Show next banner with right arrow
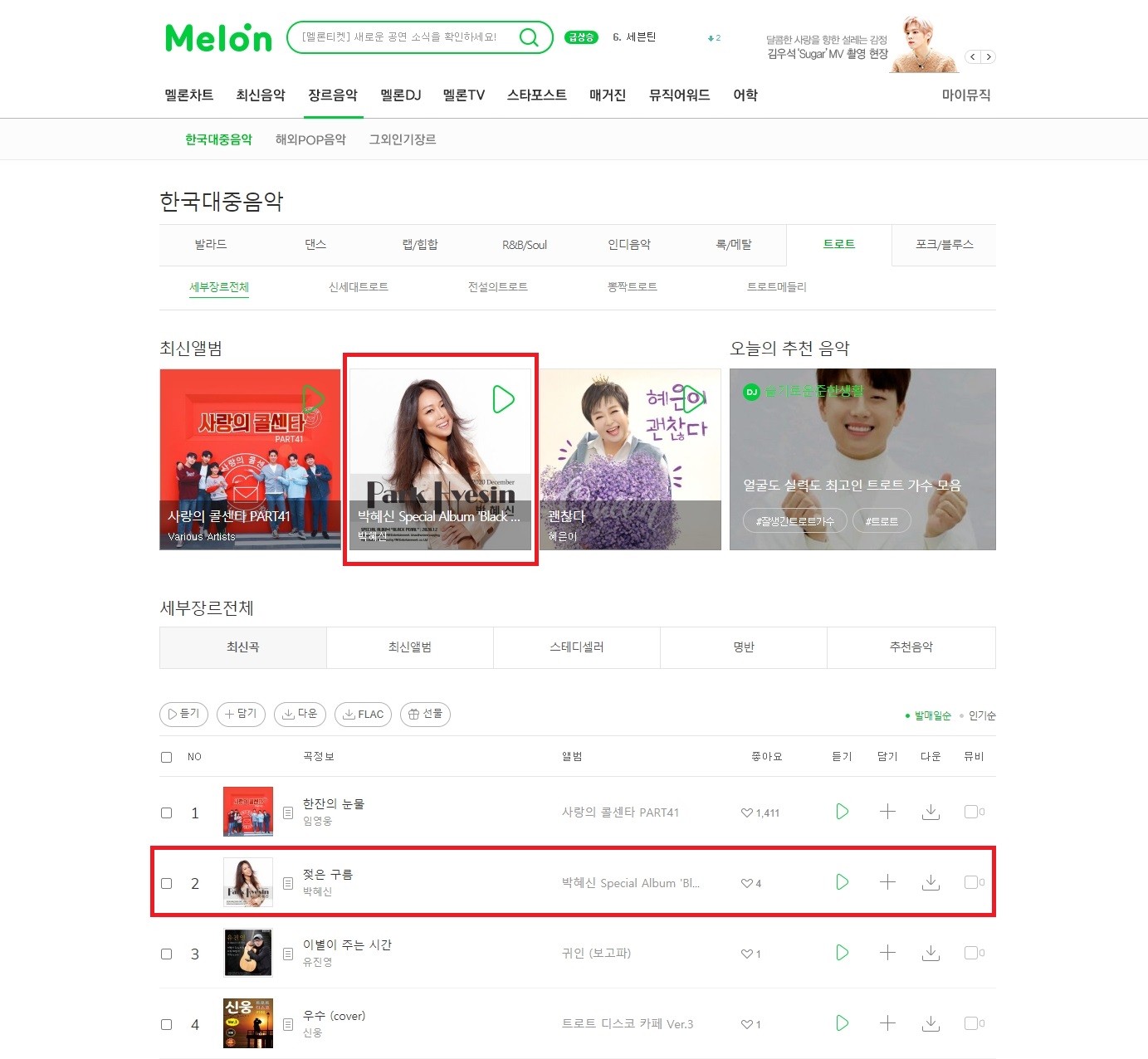The image size is (1148, 1059). [x=988, y=57]
